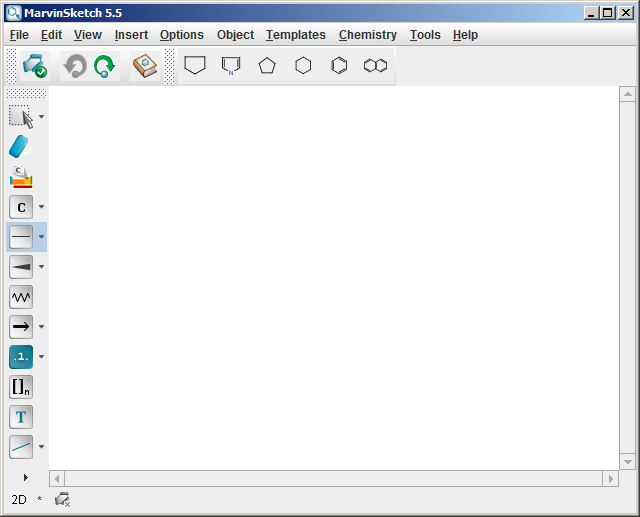Click the Redo arrow icon
640x517 pixels.
tap(105, 66)
